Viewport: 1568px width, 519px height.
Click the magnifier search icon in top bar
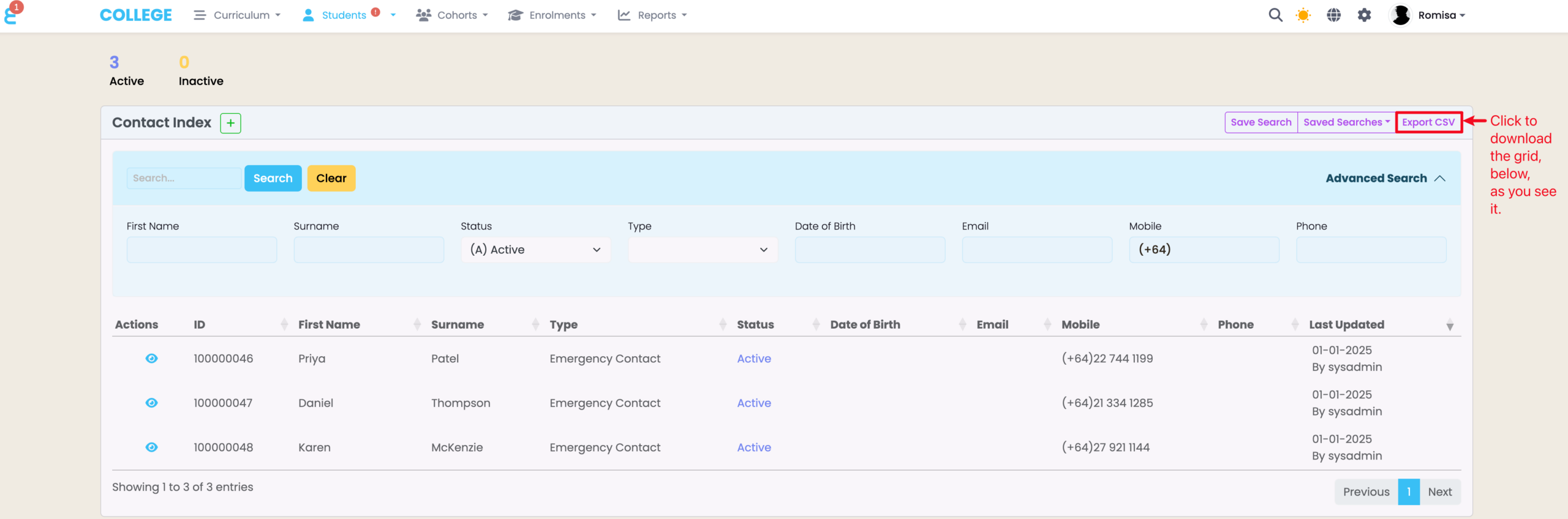[x=1275, y=15]
